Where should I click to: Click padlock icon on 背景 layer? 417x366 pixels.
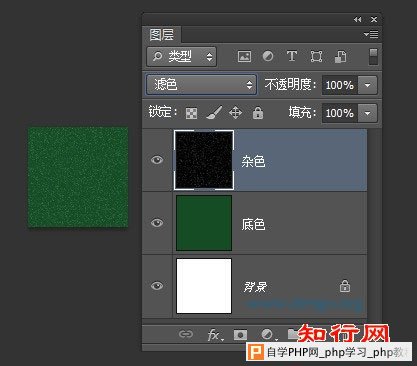click(345, 286)
